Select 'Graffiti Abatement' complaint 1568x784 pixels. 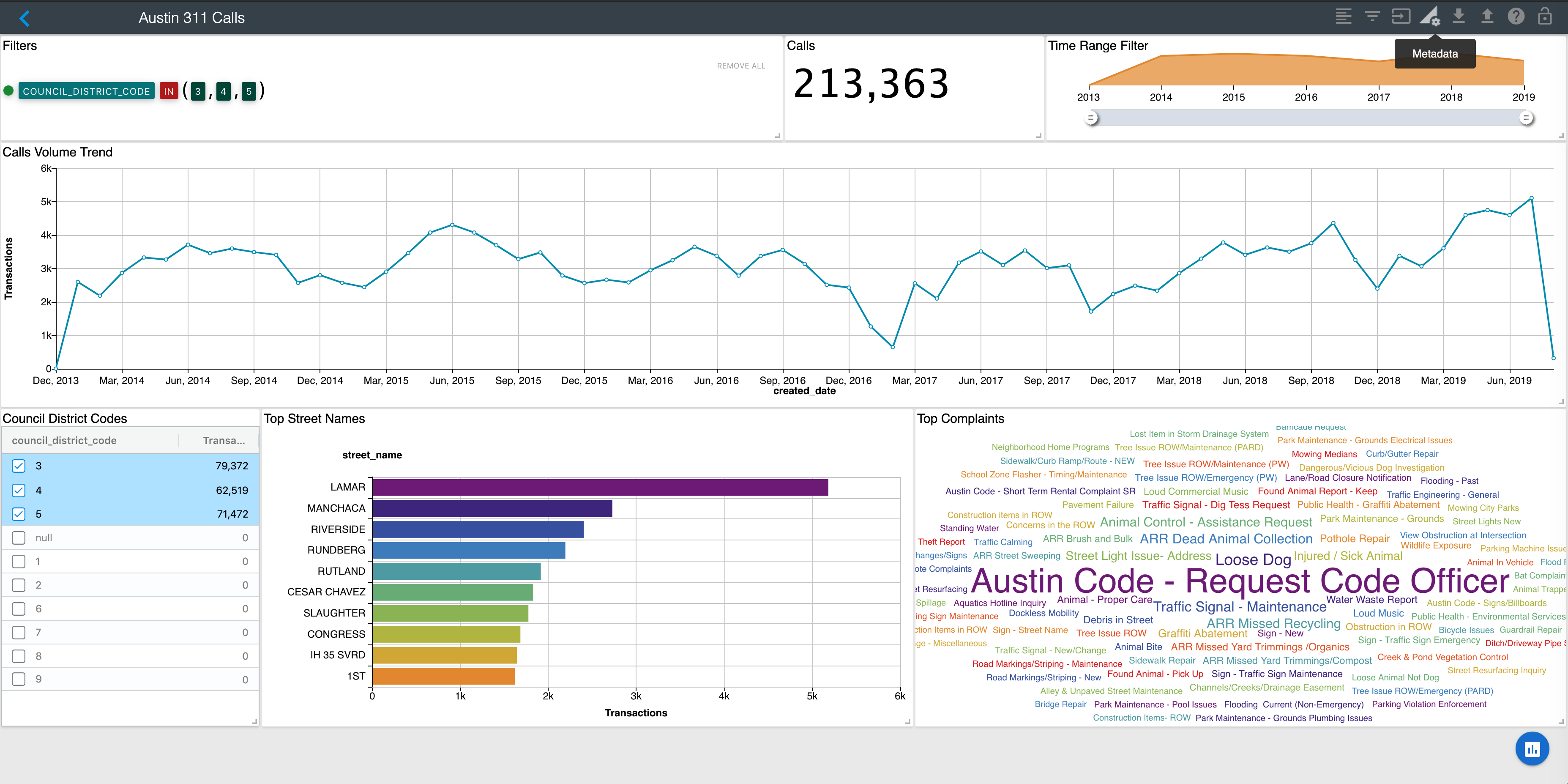tap(1202, 633)
